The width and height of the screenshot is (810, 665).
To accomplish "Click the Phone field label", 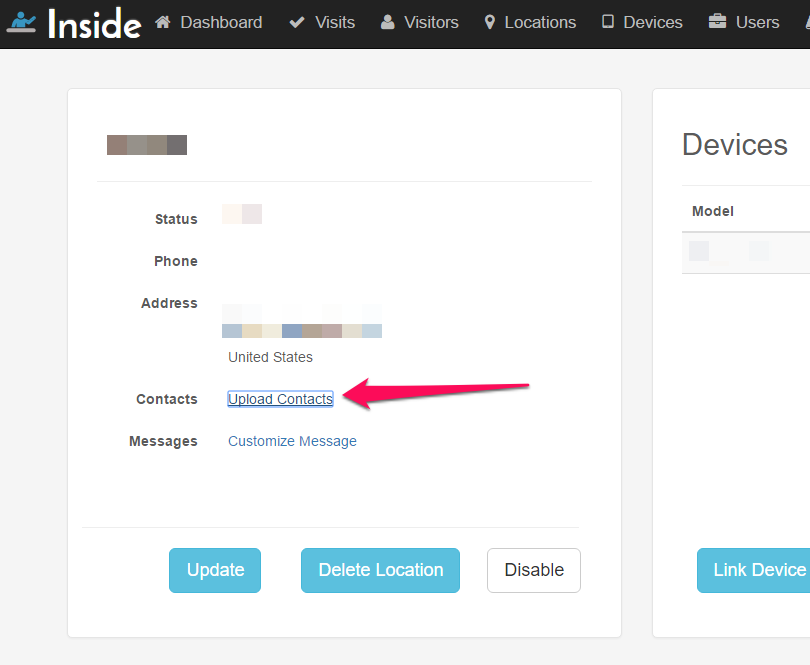I will 176,261.
